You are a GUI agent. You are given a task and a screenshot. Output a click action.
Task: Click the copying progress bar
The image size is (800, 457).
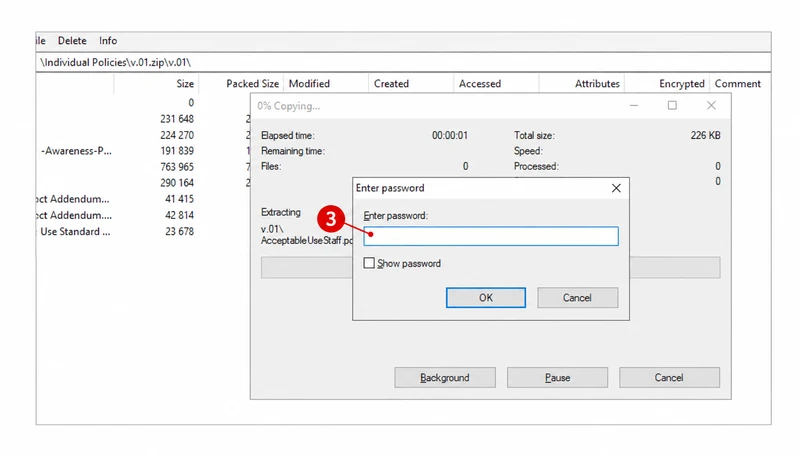point(490,267)
